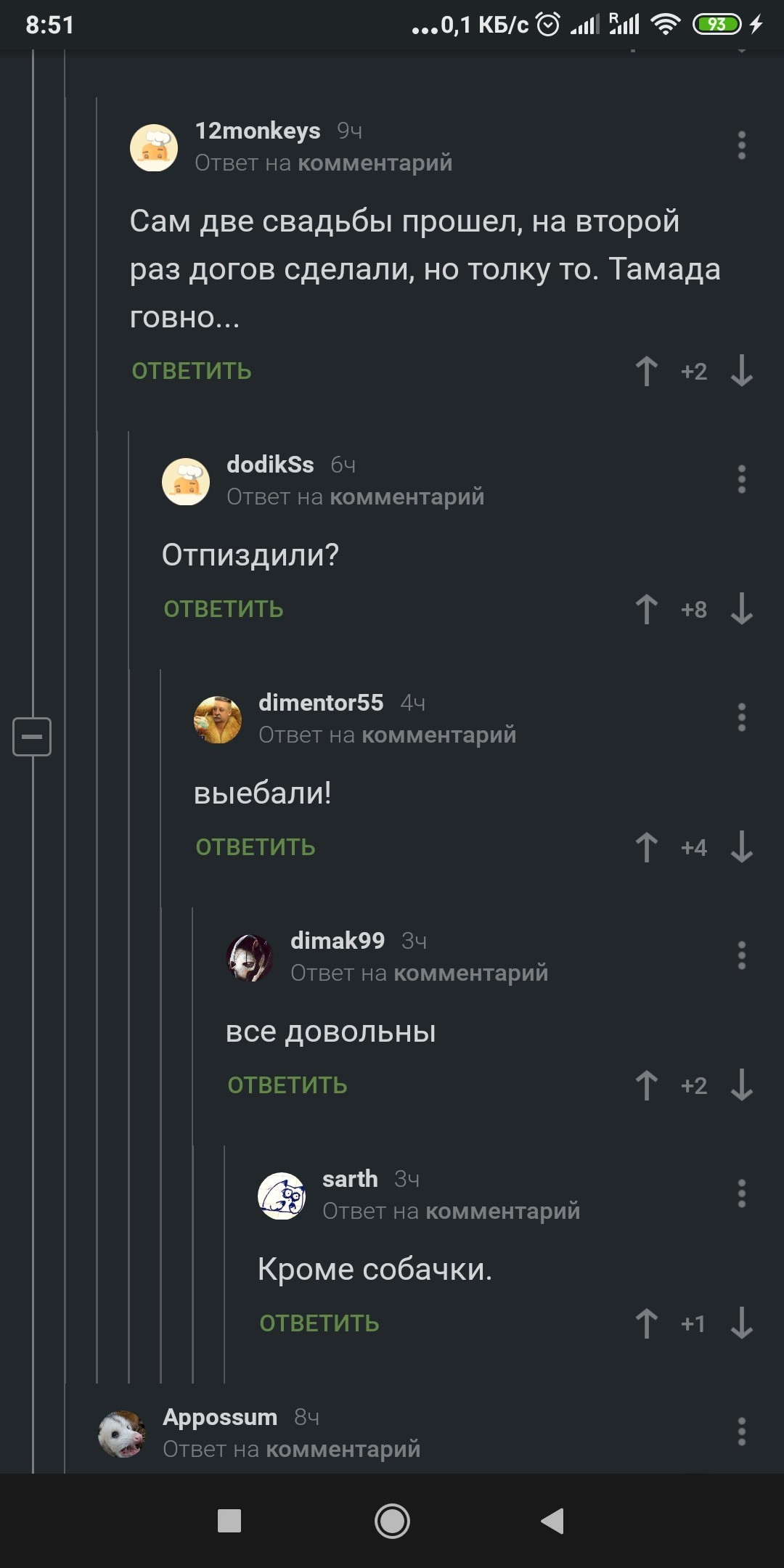784x1568 pixels.
Task: Collapse comment thread with minus box
Action: point(32,736)
